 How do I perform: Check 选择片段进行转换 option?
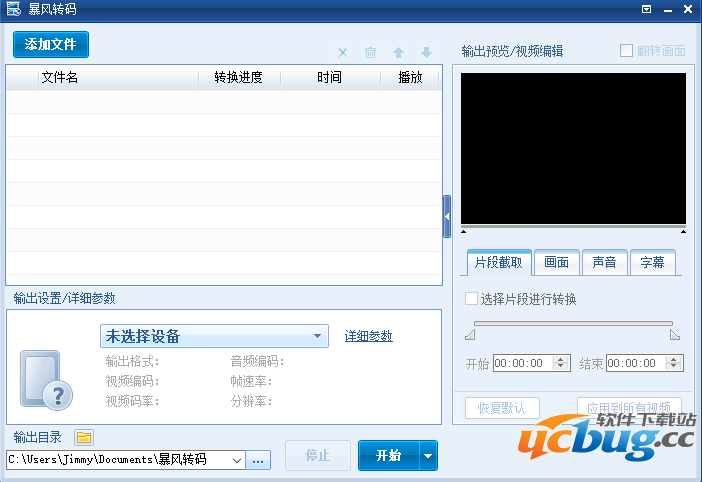472,299
